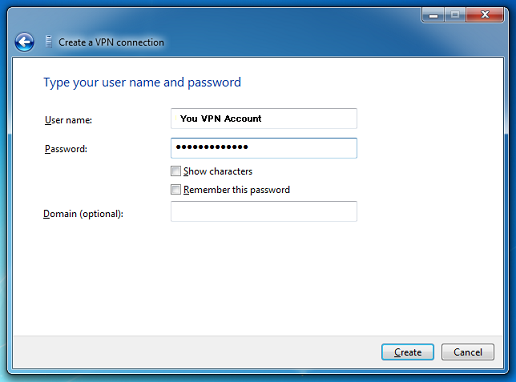Image resolution: width=516 pixels, height=382 pixels.
Task: Minimize the VPN connection window
Action: (x=433, y=15)
